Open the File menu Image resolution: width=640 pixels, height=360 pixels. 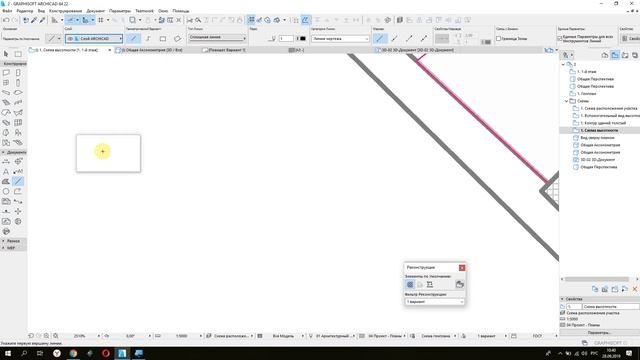point(7,11)
